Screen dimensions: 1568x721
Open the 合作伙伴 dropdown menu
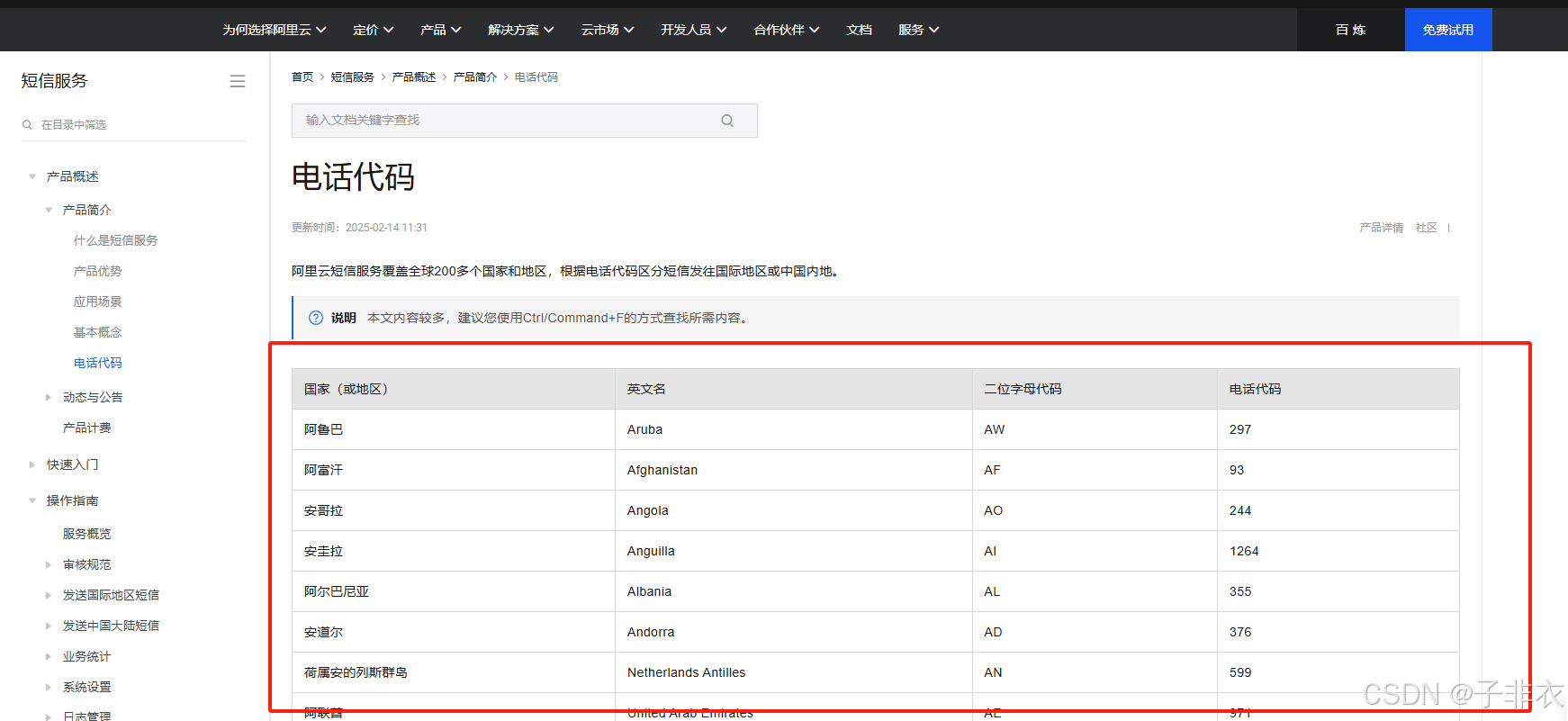pyautogui.click(x=786, y=30)
